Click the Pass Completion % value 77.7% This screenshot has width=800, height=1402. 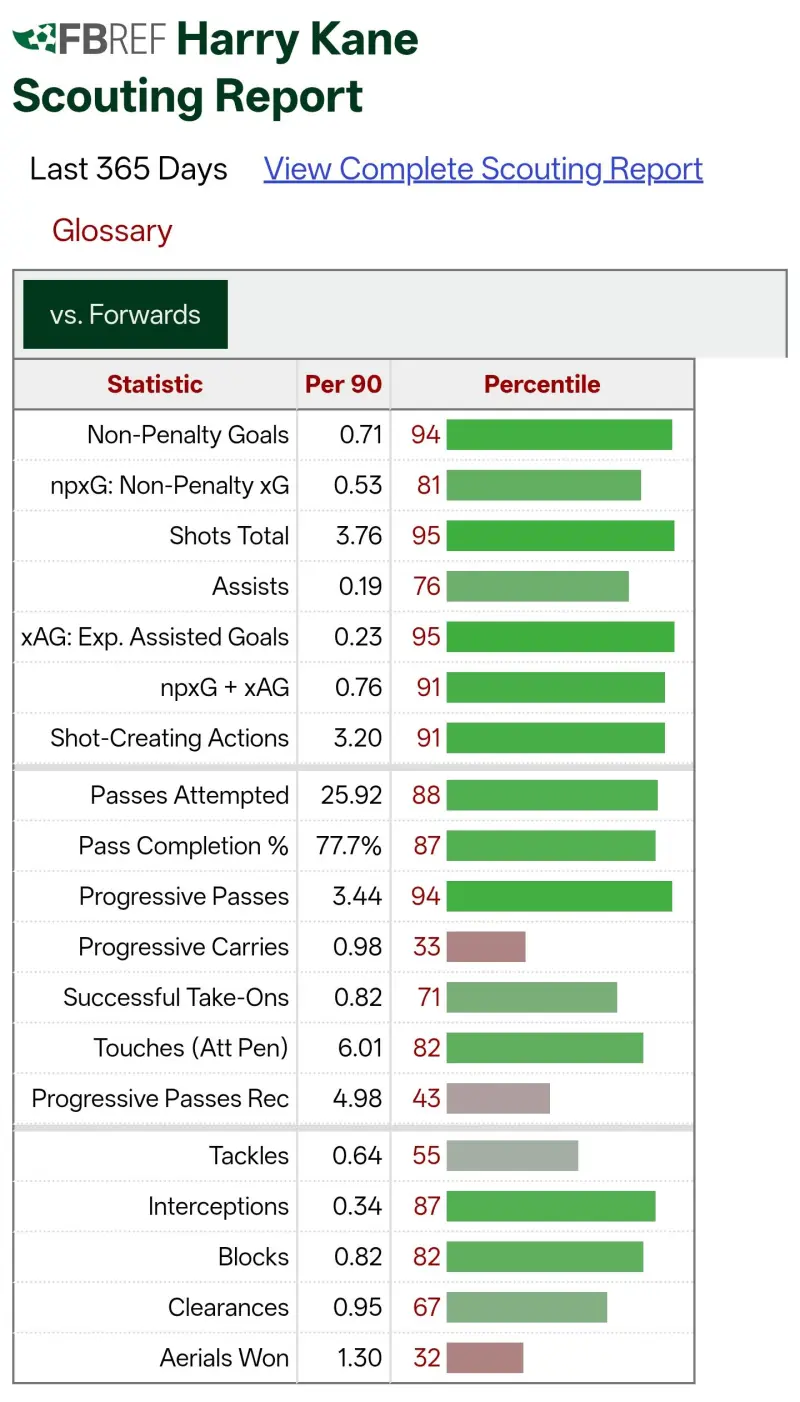pyautogui.click(x=357, y=846)
